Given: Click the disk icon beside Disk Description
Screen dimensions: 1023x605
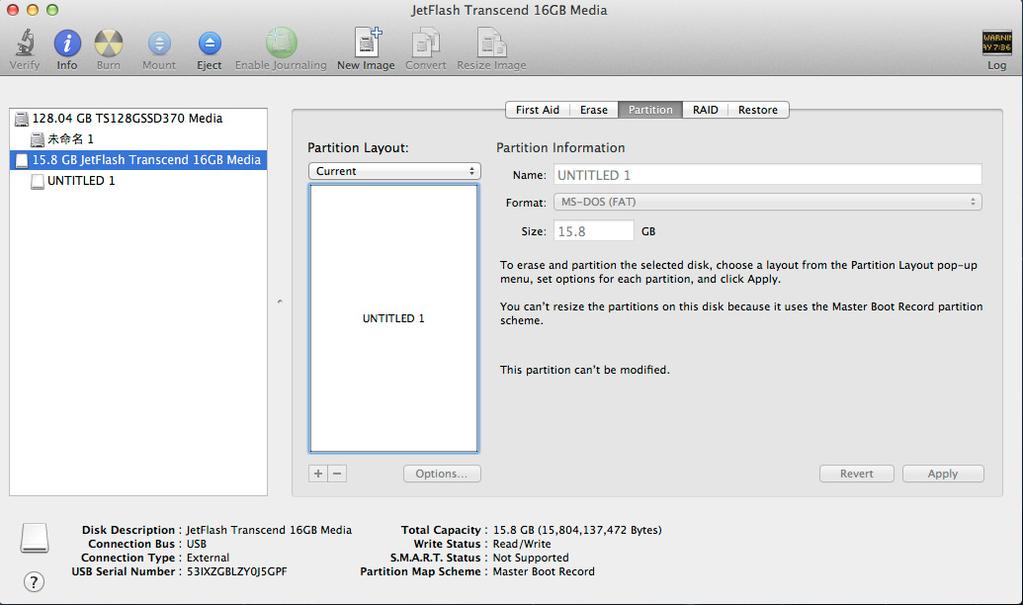Looking at the screenshot, I should tap(35, 538).
